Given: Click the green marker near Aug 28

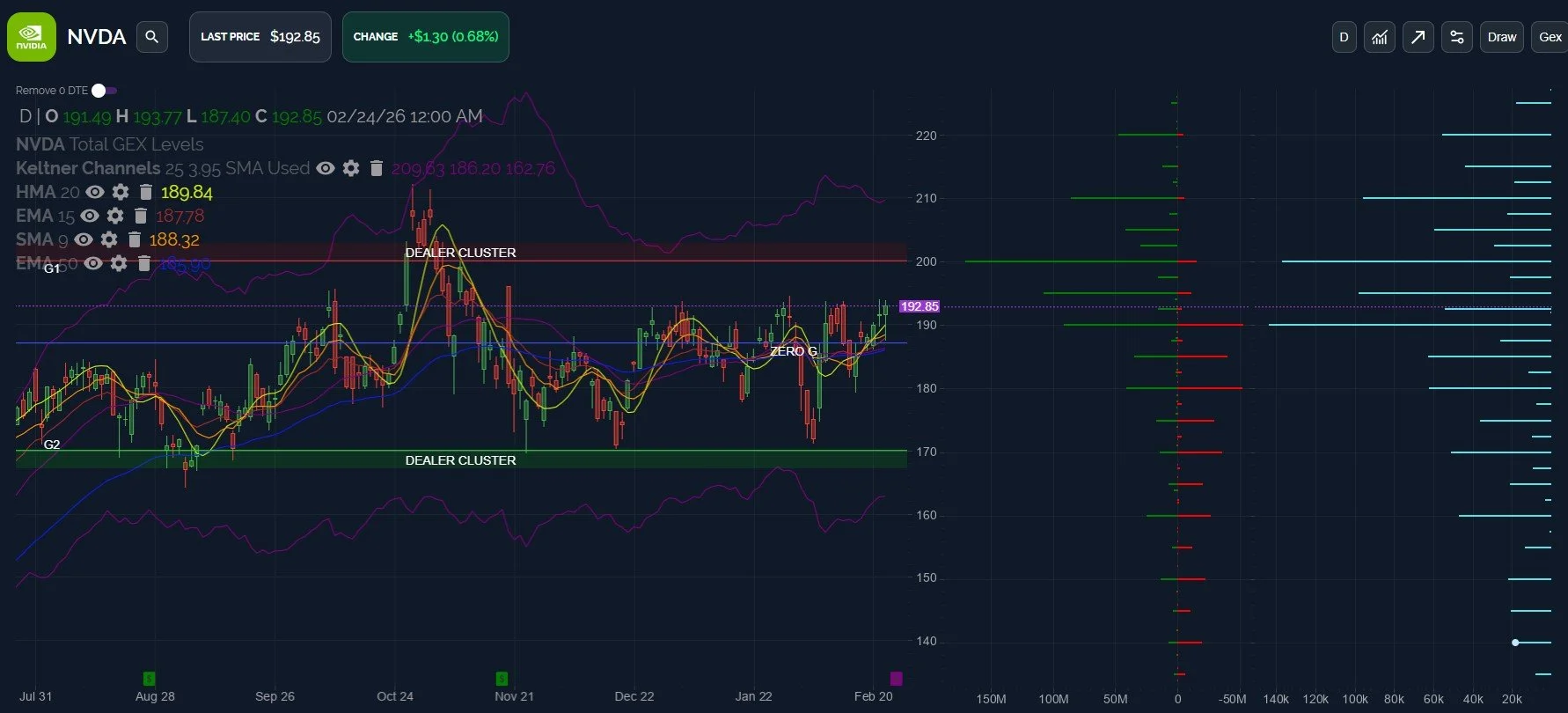Looking at the screenshot, I should (x=149, y=679).
